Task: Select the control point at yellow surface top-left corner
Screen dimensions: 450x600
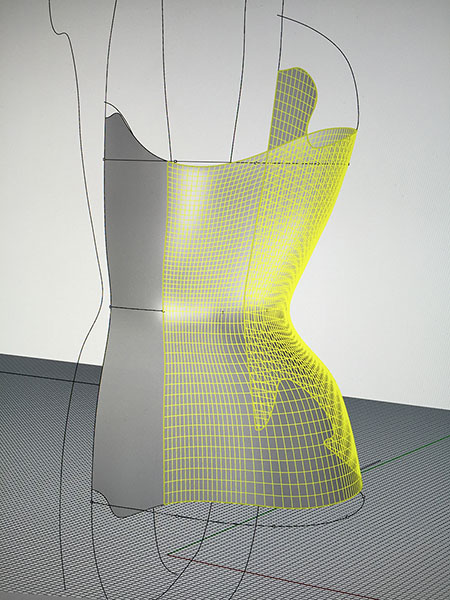Action: click(x=175, y=161)
